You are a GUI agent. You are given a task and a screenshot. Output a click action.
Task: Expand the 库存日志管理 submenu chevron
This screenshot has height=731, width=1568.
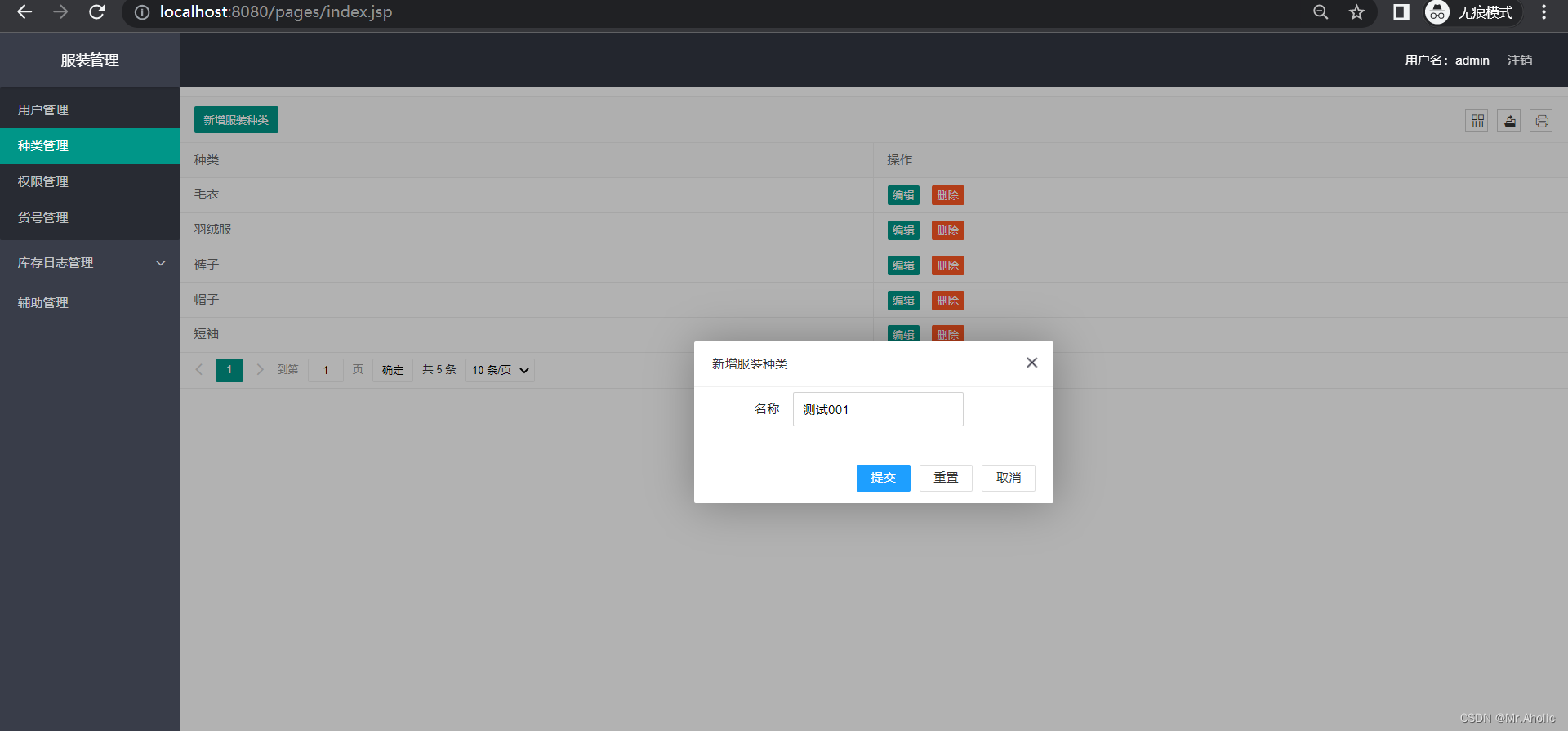161,263
